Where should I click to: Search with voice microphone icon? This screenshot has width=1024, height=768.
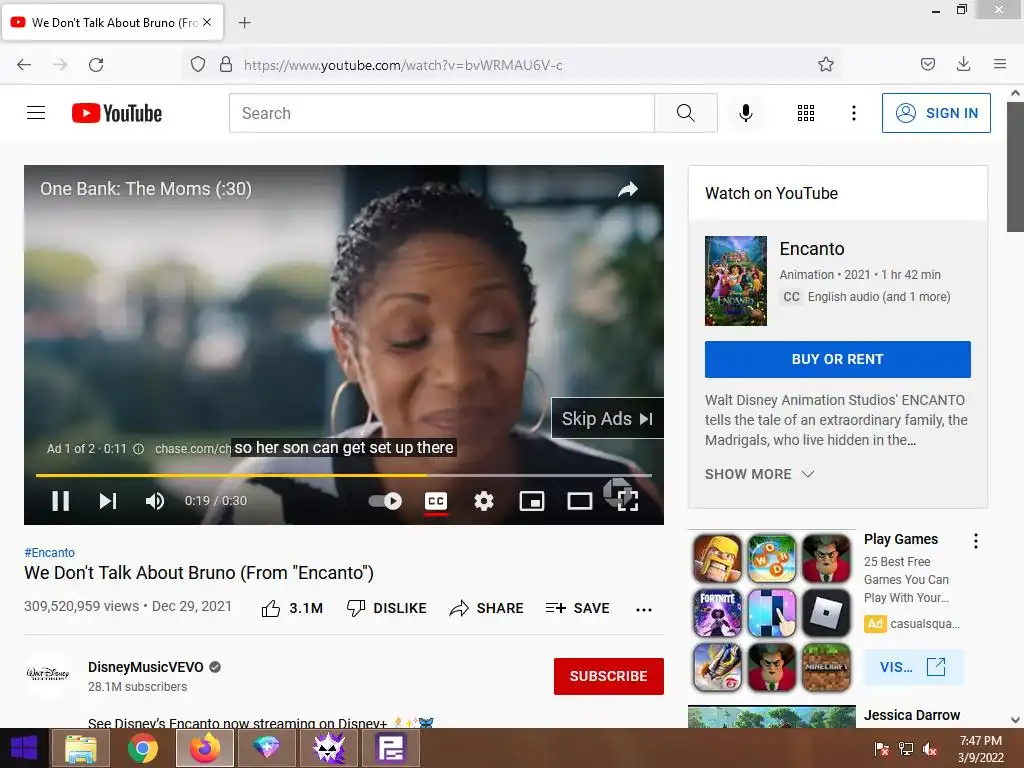click(x=746, y=113)
